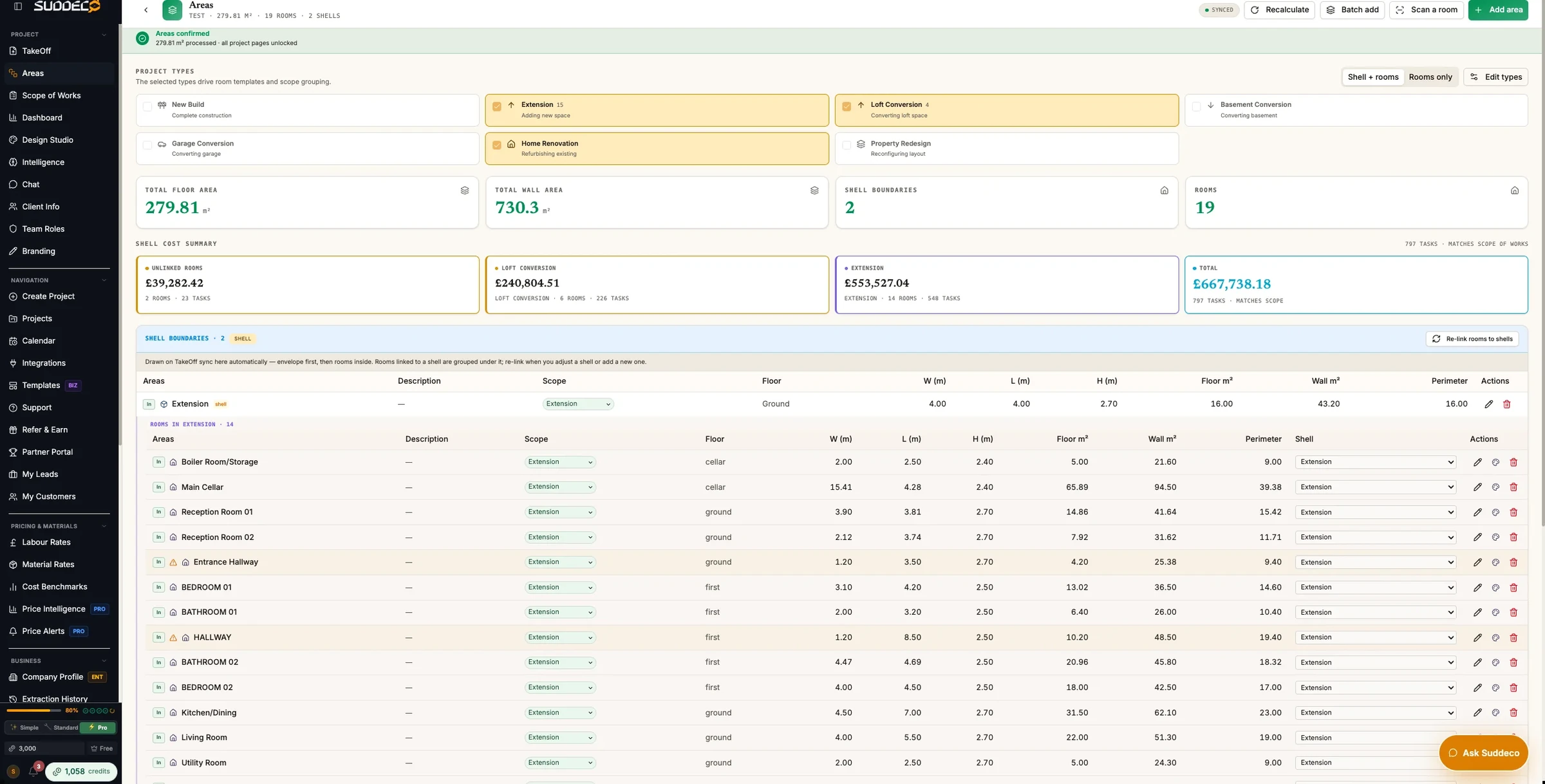Select the Pro mode option in the sidebar
1545x784 pixels.
98,727
